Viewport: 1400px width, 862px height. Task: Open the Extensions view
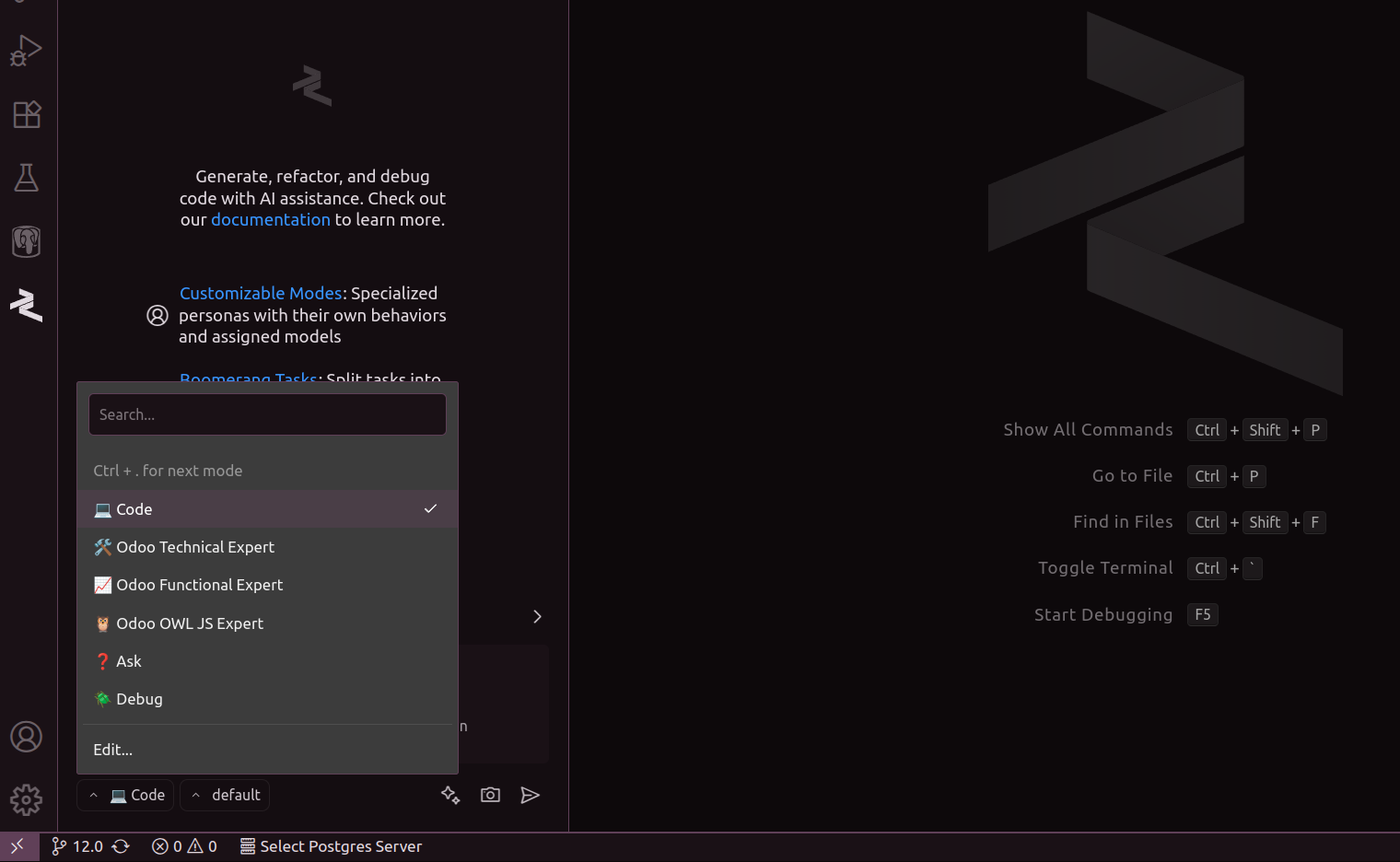pyautogui.click(x=26, y=114)
